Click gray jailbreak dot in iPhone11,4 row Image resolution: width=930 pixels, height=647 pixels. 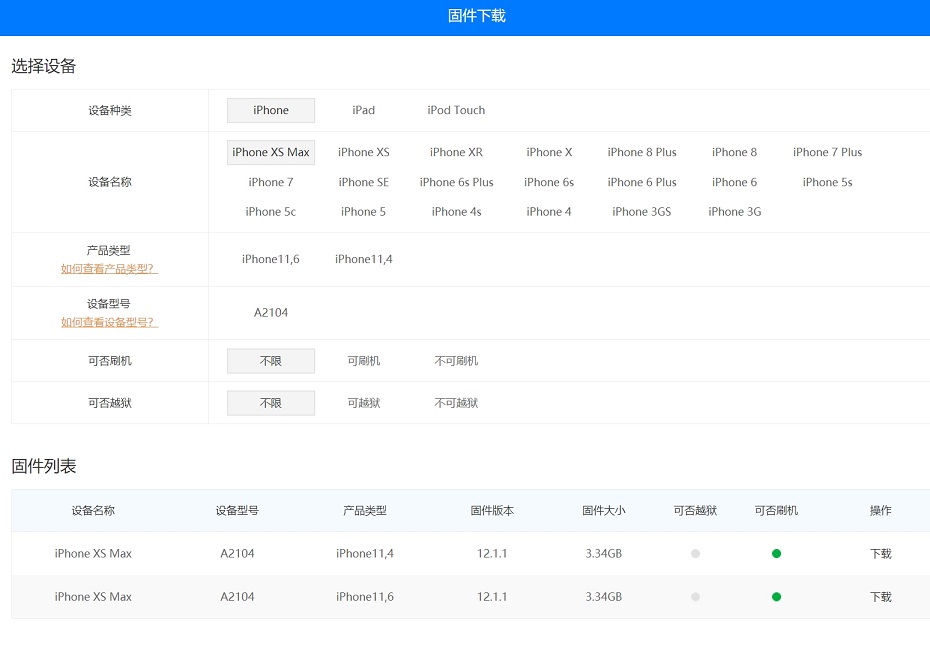click(695, 553)
